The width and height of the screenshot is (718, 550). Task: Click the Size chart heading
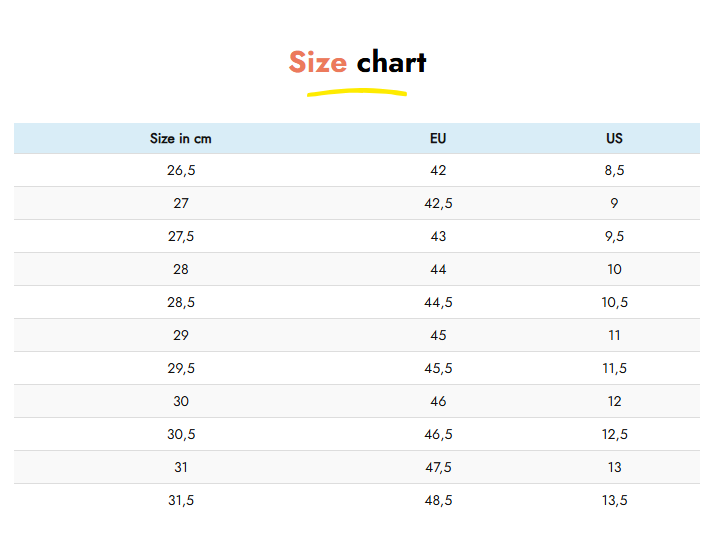(x=357, y=62)
